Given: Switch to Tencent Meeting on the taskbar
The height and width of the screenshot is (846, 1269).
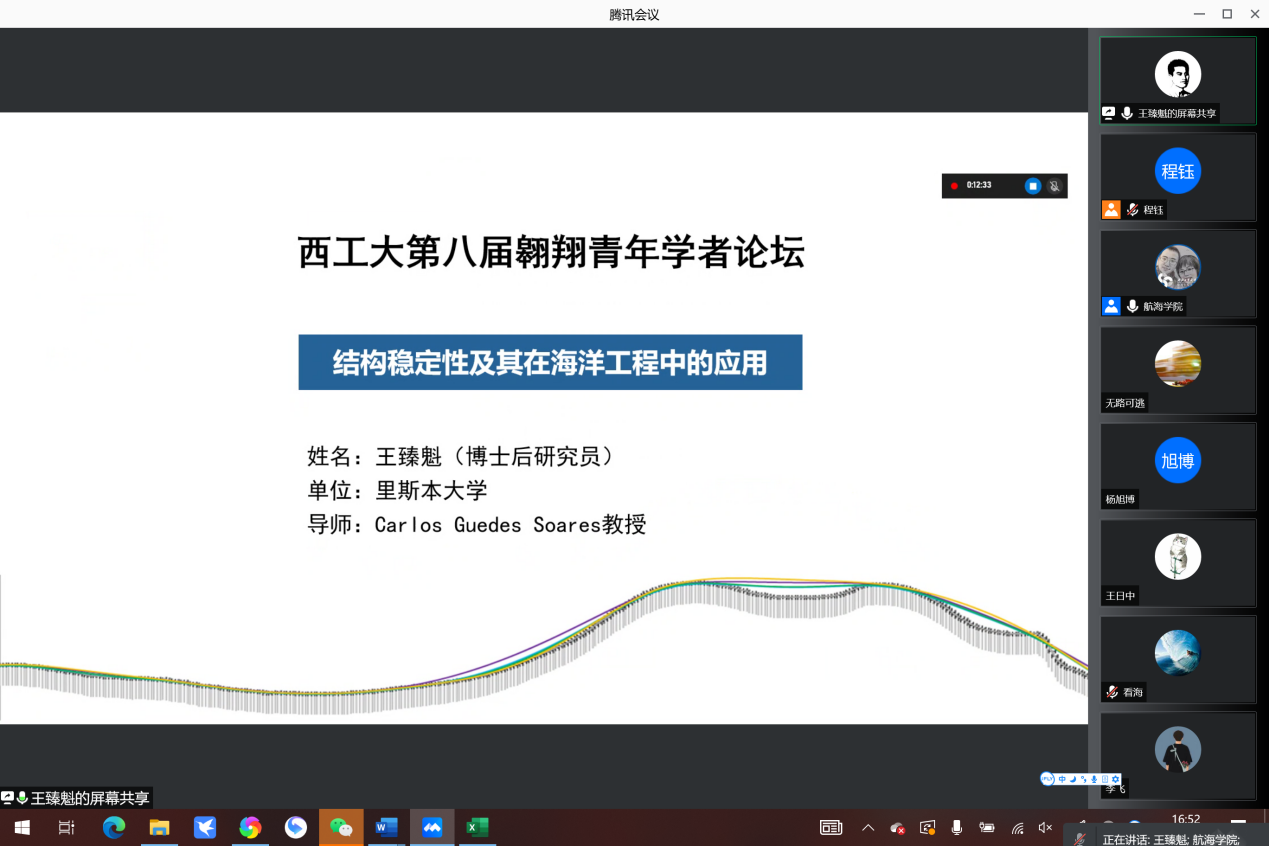Looking at the screenshot, I should click(432, 828).
